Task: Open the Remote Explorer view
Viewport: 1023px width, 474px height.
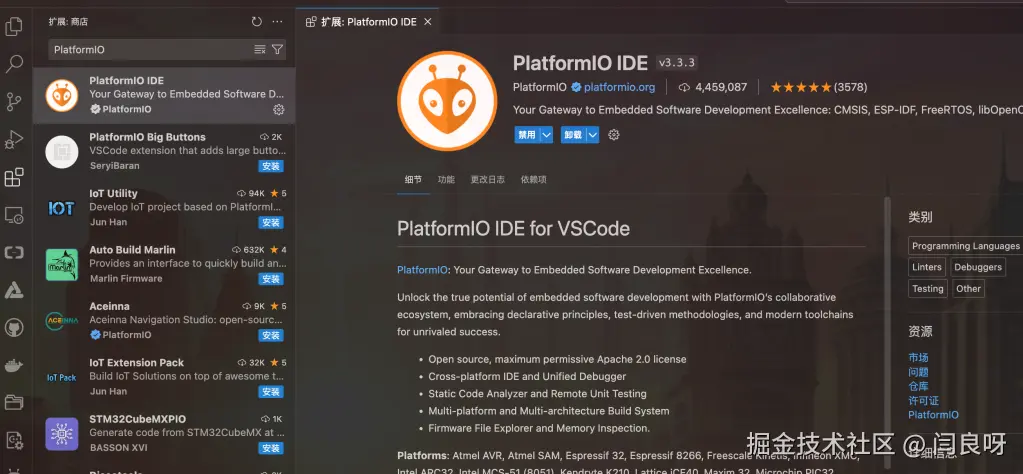Action: coord(14,215)
